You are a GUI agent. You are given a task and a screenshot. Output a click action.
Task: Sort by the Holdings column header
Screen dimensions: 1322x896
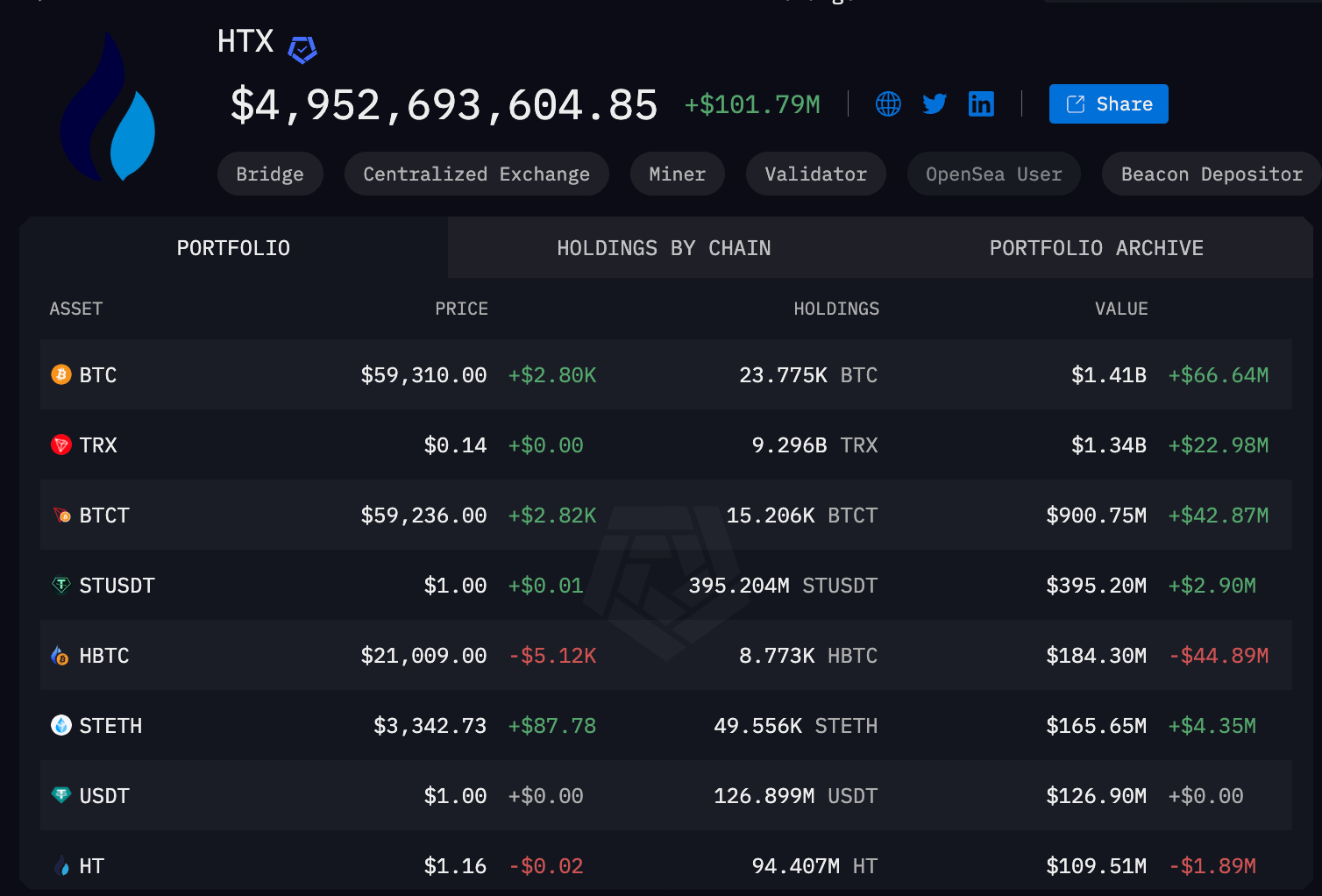(836, 309)
